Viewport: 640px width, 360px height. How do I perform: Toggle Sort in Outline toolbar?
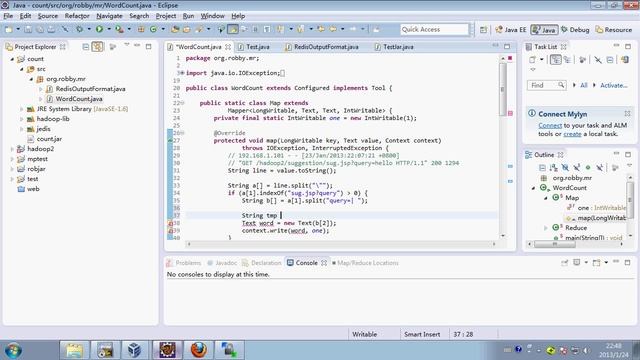pos(553,167)
